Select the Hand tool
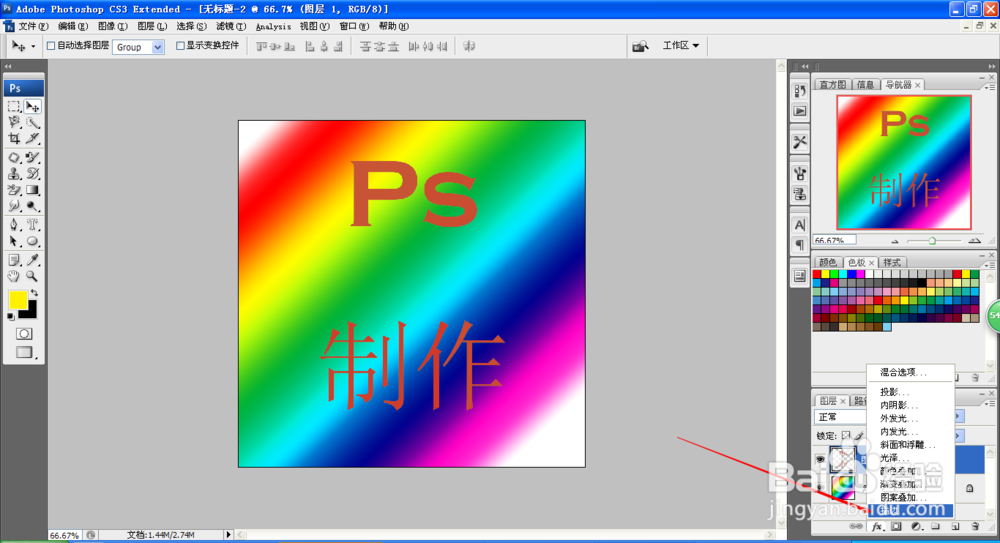Viewport: 1000px width, 543px height. point(14,276)
